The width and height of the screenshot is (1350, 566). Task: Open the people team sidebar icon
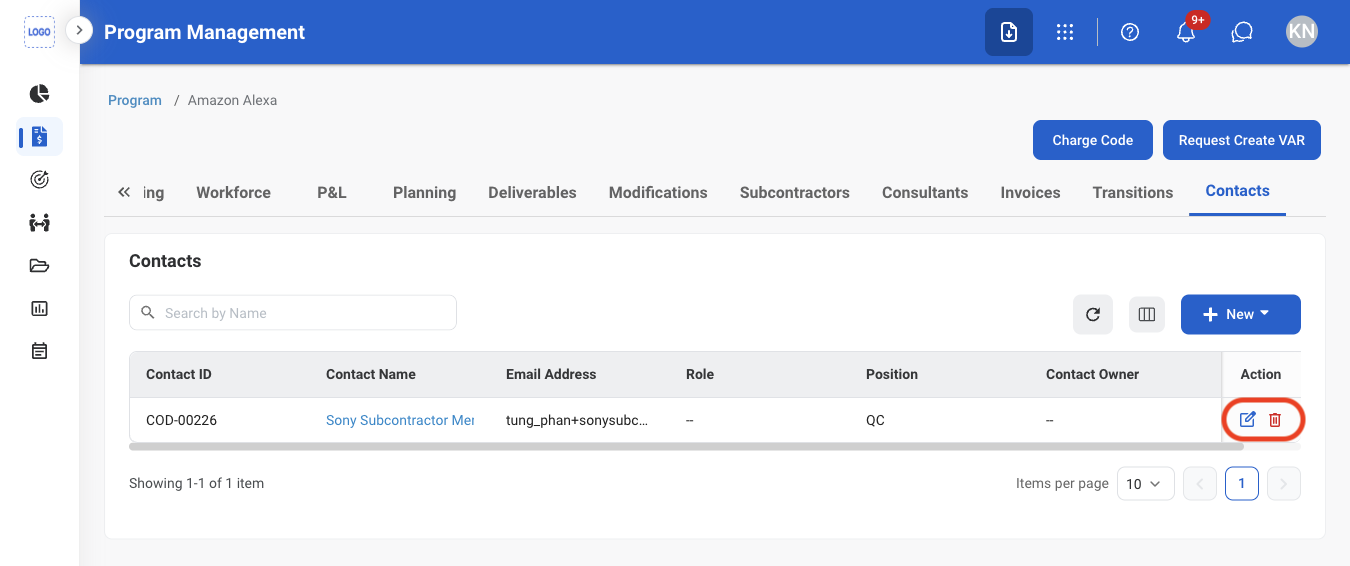click(x=39, y=222)
